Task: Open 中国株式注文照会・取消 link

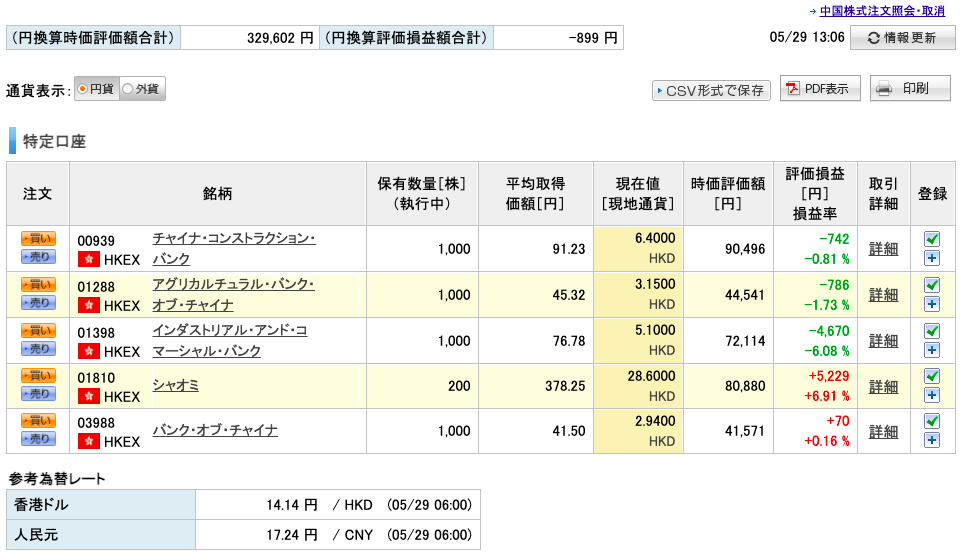Action: pos(882,11)
